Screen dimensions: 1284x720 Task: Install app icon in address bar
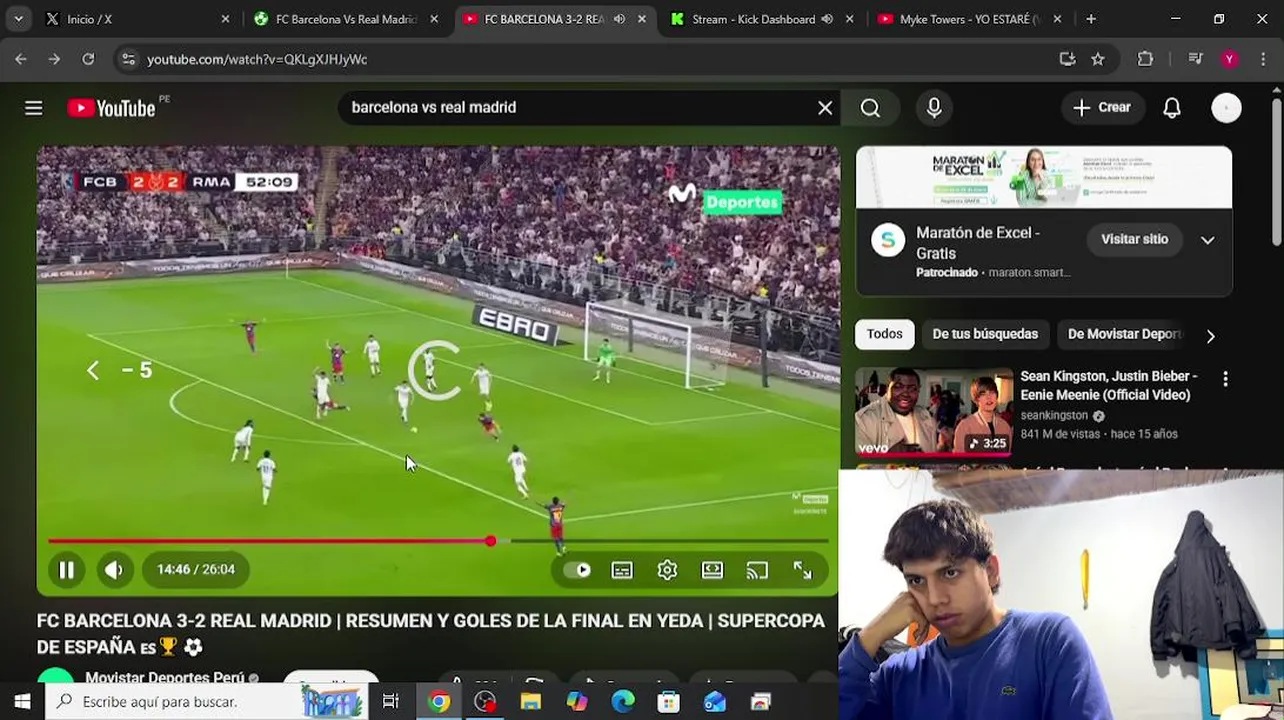point(1067,59)
